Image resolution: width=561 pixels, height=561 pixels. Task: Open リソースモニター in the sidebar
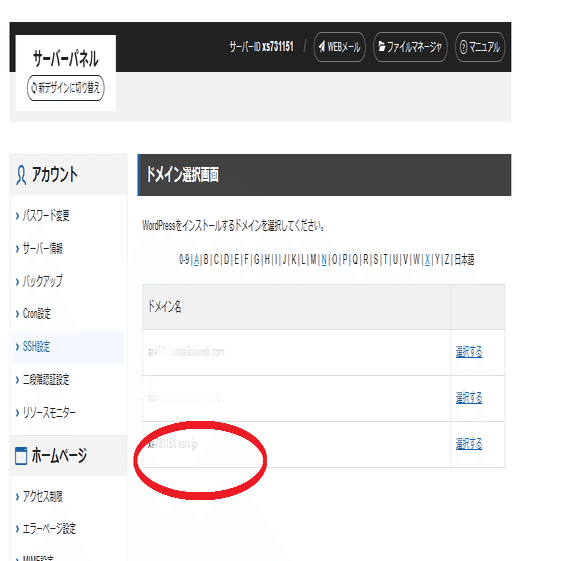[49, 412]
